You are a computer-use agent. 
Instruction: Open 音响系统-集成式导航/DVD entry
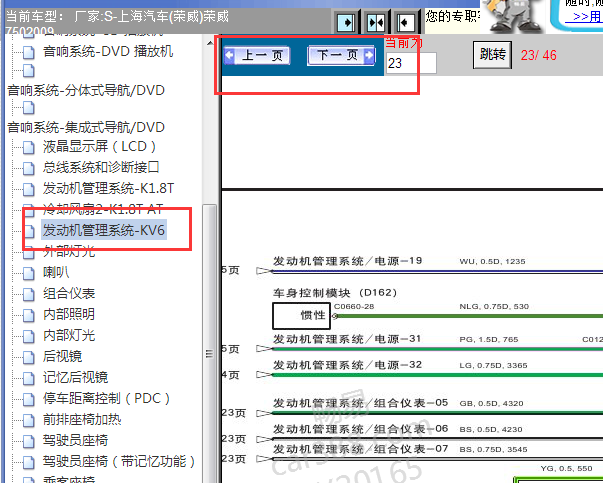[x=86, y=127]
